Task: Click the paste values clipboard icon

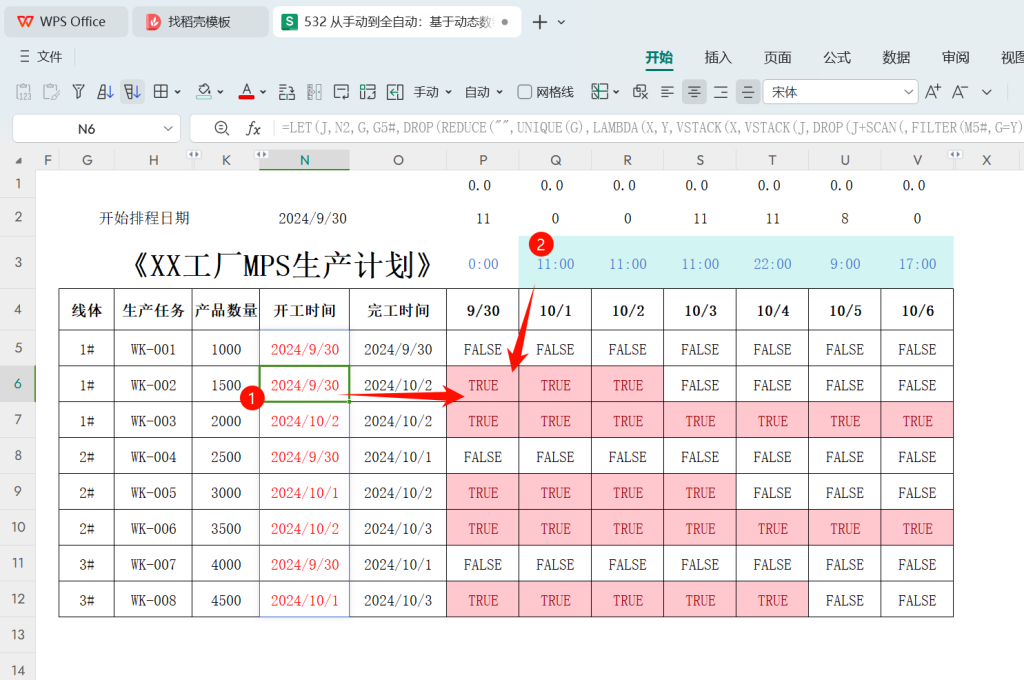Action: [24, 92]
